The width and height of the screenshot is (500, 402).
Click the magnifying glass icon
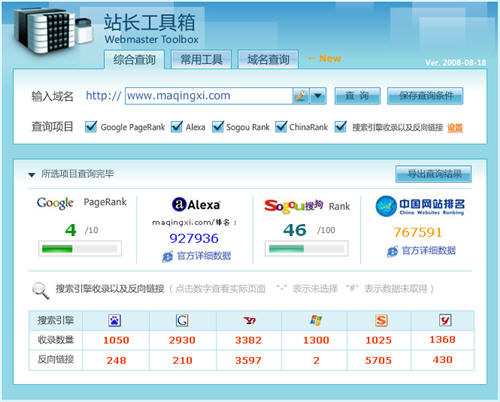pyautogui.click(x=40, y=290)
